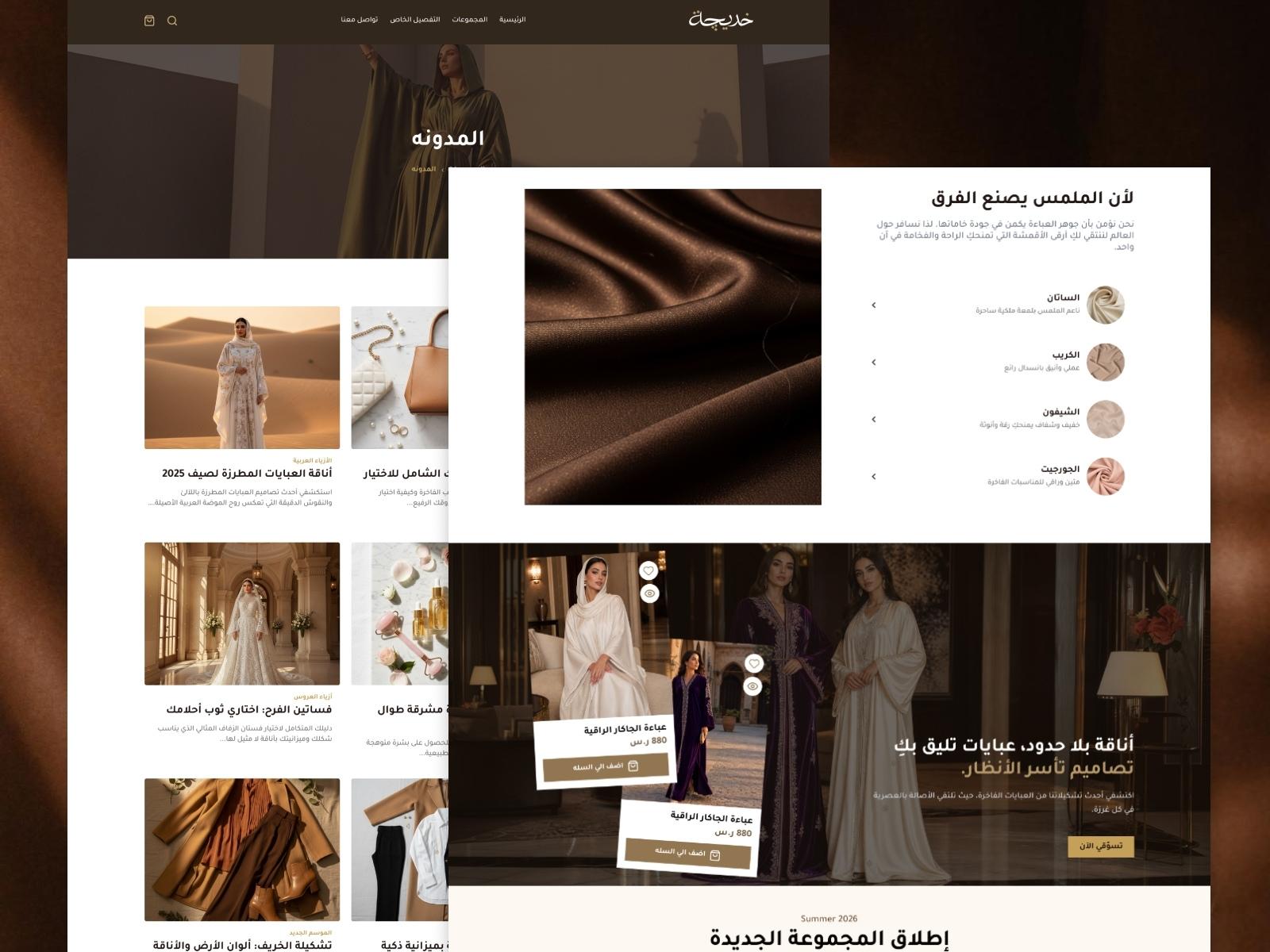Click the 880 ر.س price on white abaya card
This screenshot has width=1270, height=952.
[x=648, y=742]
